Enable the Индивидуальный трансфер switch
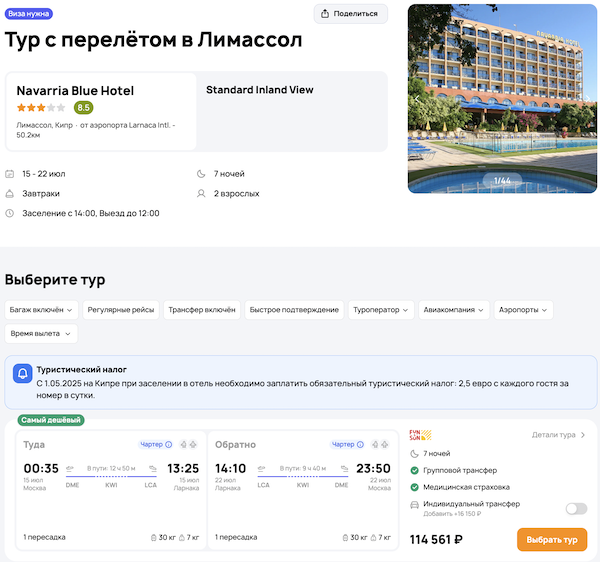This screenshot has height=562, width=600. pyautogui.click(x=576, y=508)
